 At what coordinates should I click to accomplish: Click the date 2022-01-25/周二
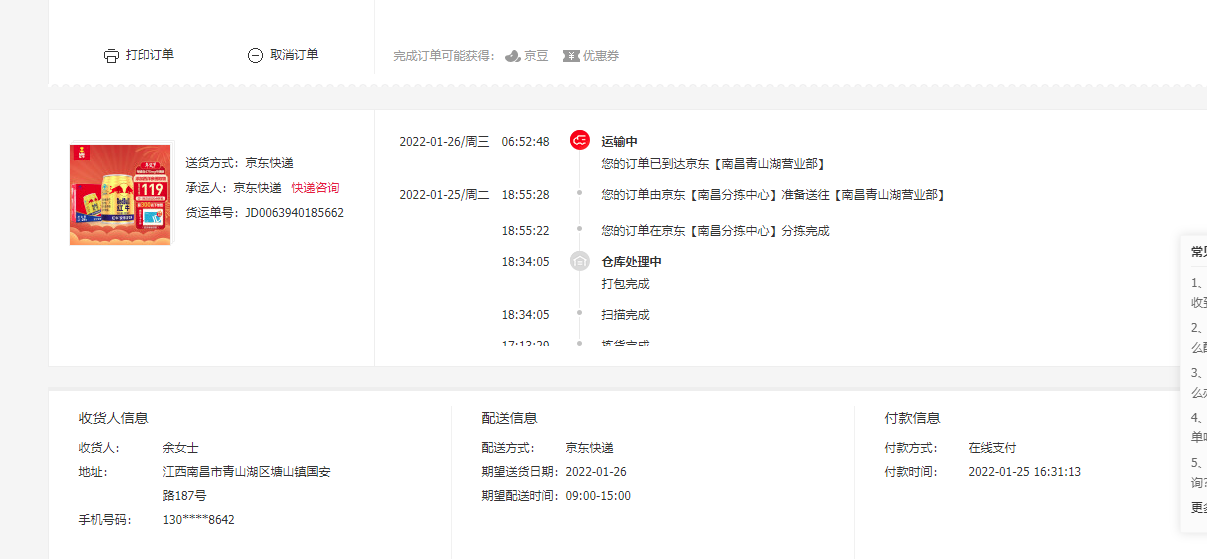[x=444, y=195]
